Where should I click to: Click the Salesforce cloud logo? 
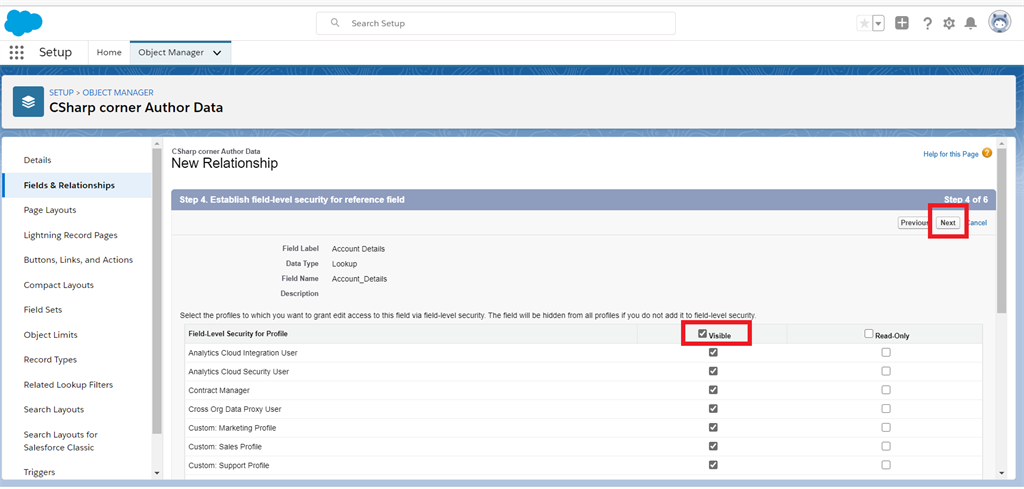24,23
